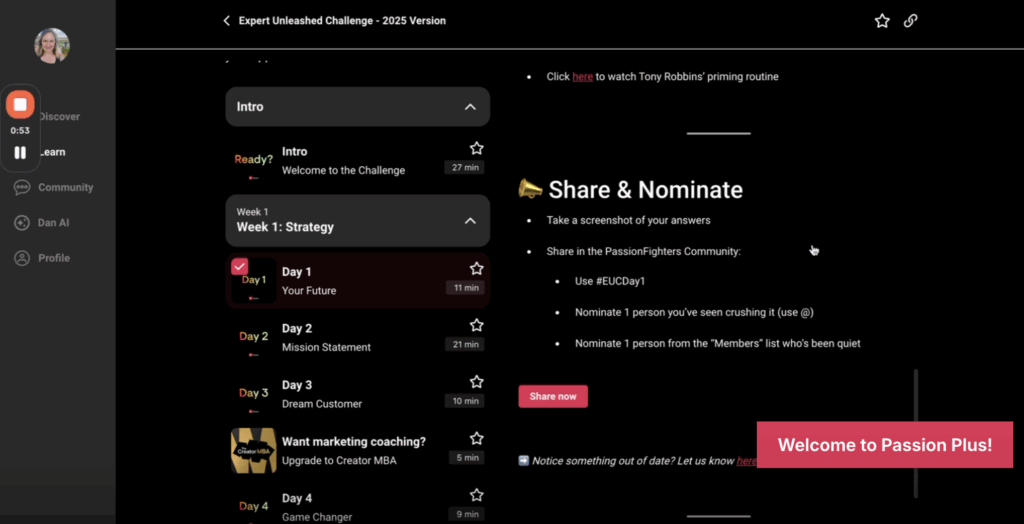Viewport: 1024px width, 524px height.
Task: Favorite the course with top star icon
Action: click(x=882, y=21)
